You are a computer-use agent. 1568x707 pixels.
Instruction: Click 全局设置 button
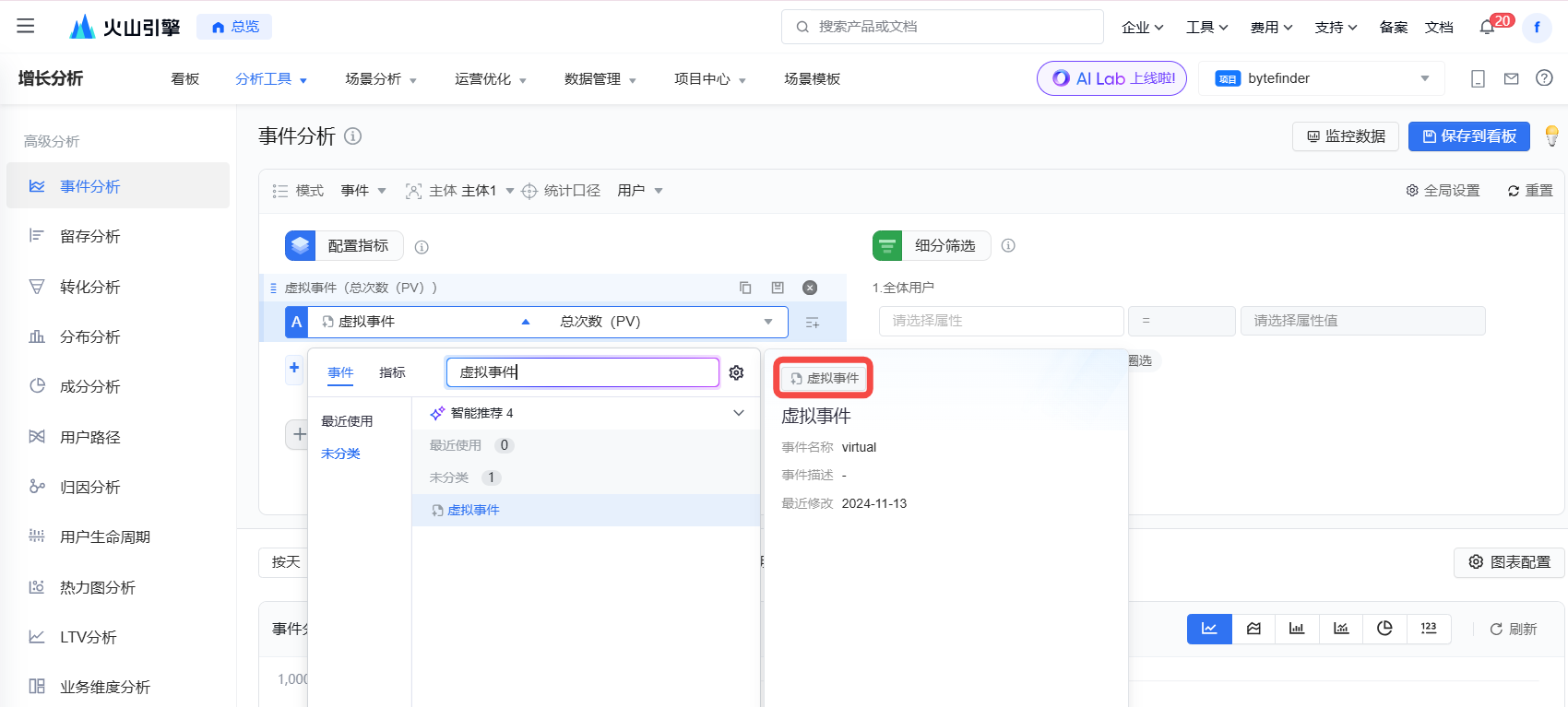pos(1443,191)
